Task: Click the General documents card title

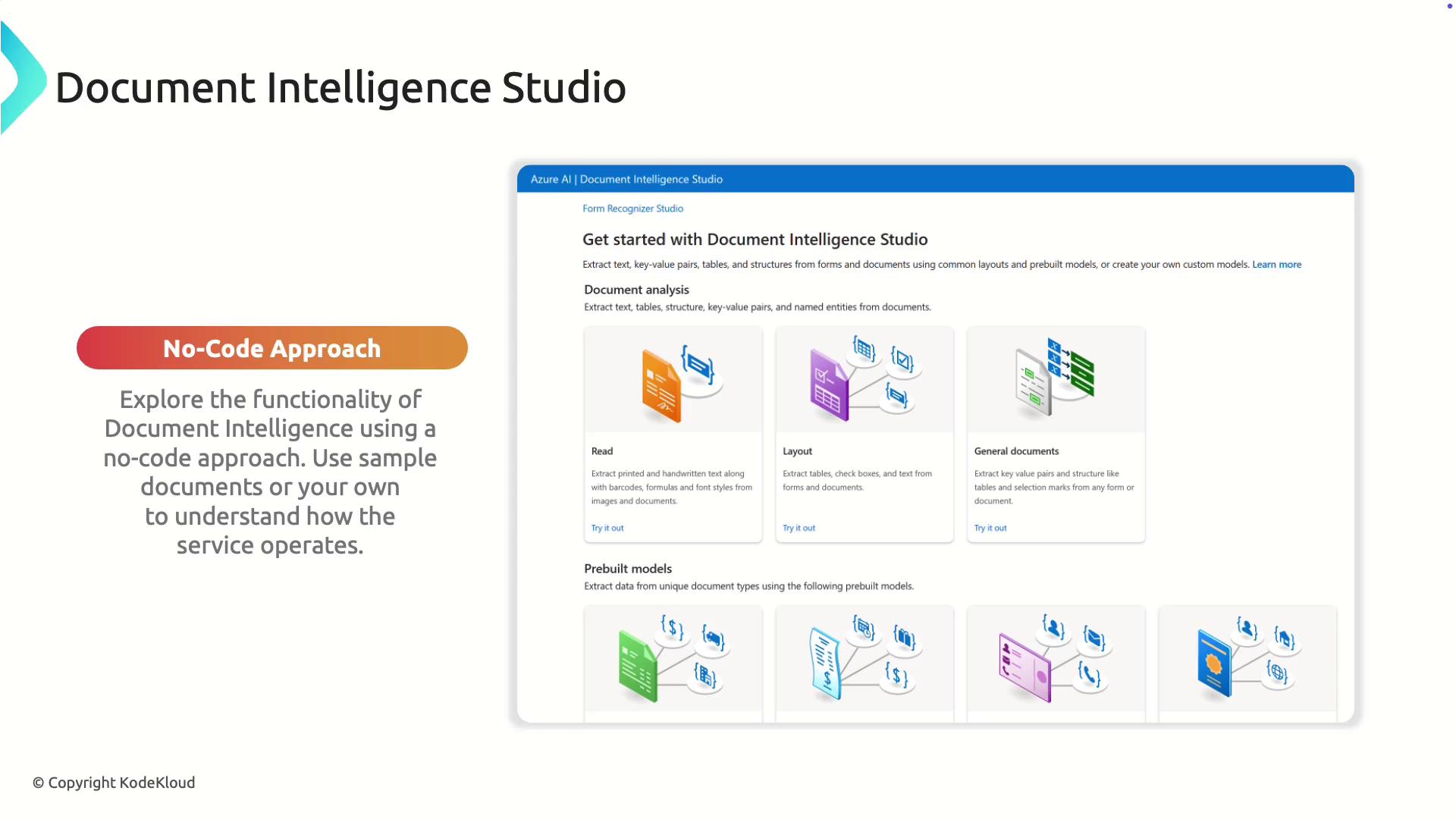Action: [1016, 451]
